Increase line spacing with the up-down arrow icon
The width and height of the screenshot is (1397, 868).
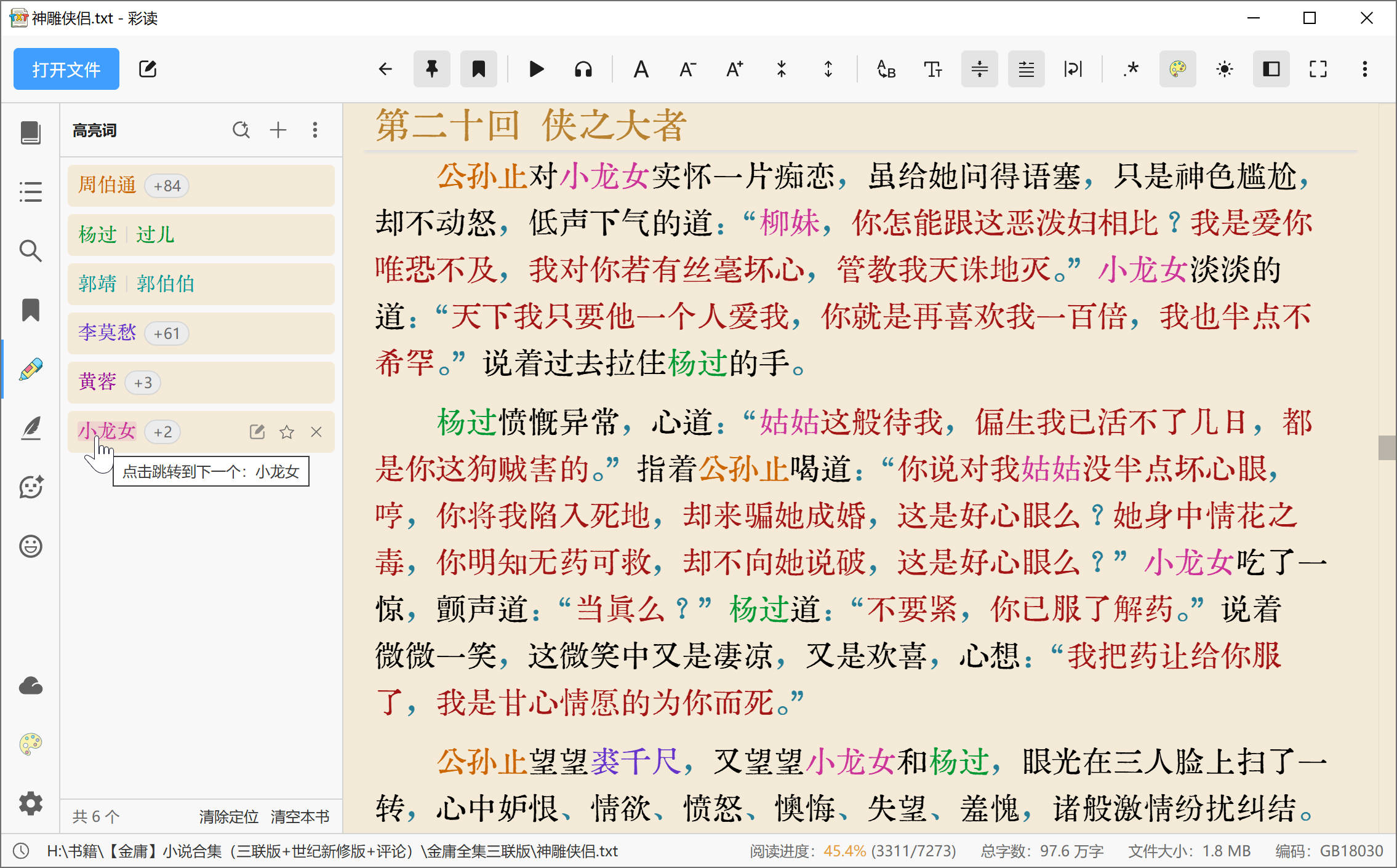click(828, 69)
